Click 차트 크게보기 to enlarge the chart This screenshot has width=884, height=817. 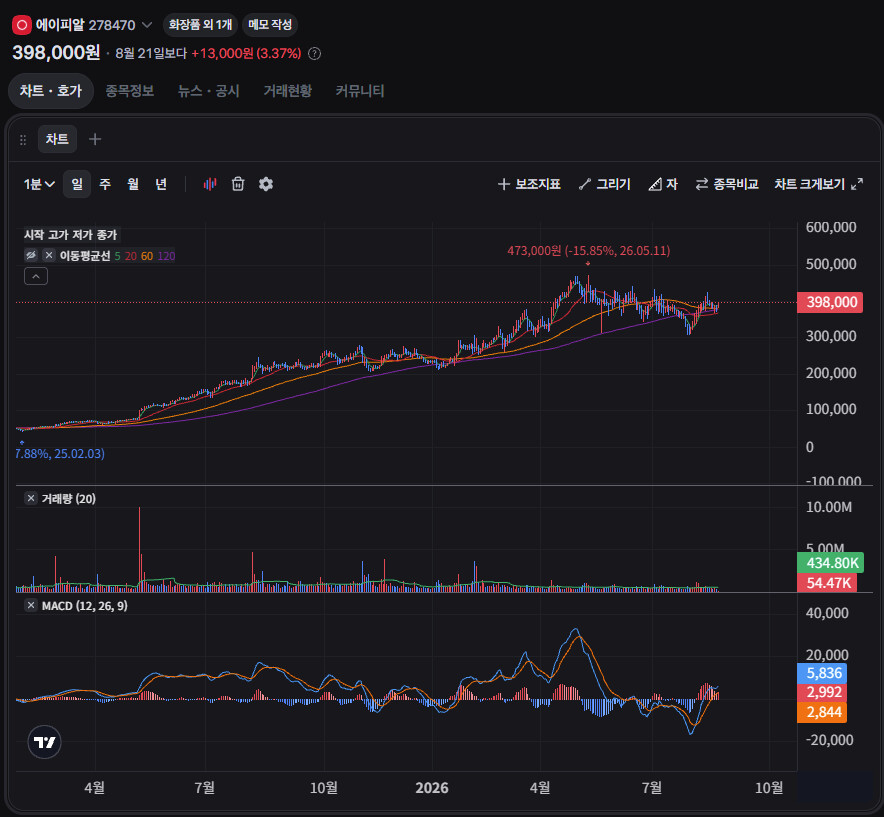point(819,184)
